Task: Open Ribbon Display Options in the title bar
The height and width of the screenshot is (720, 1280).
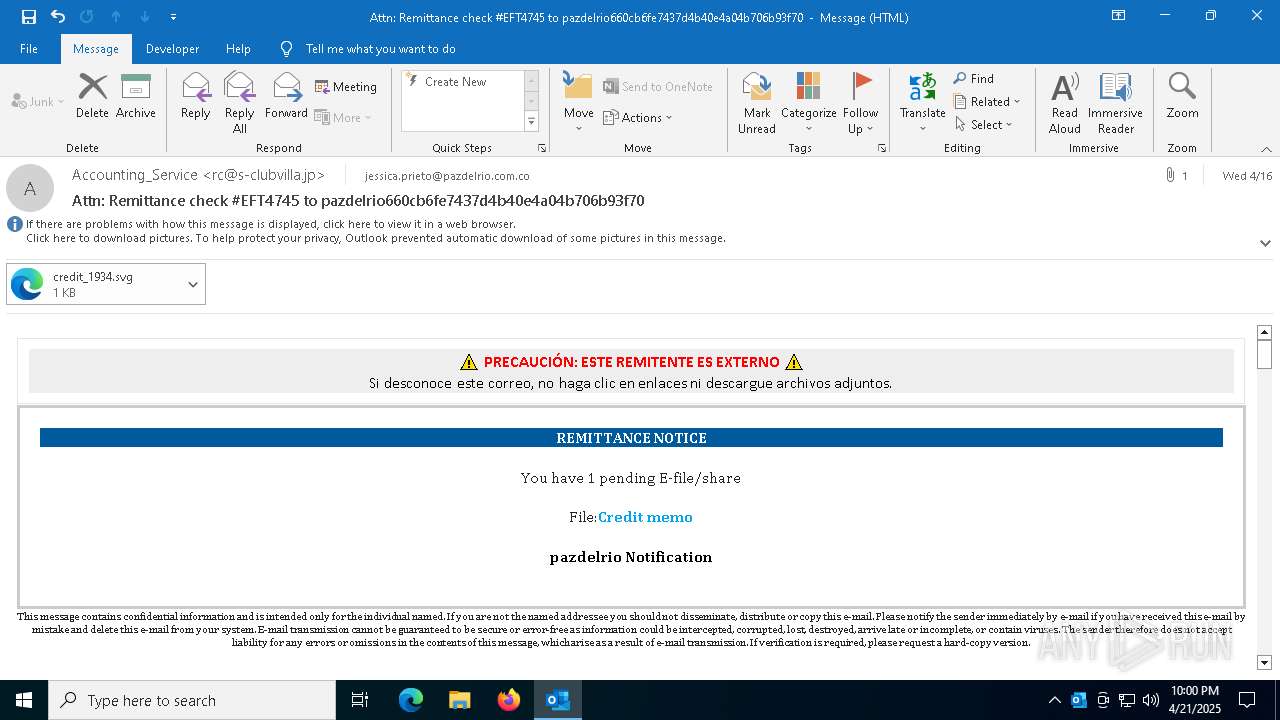Action: 1119,16
